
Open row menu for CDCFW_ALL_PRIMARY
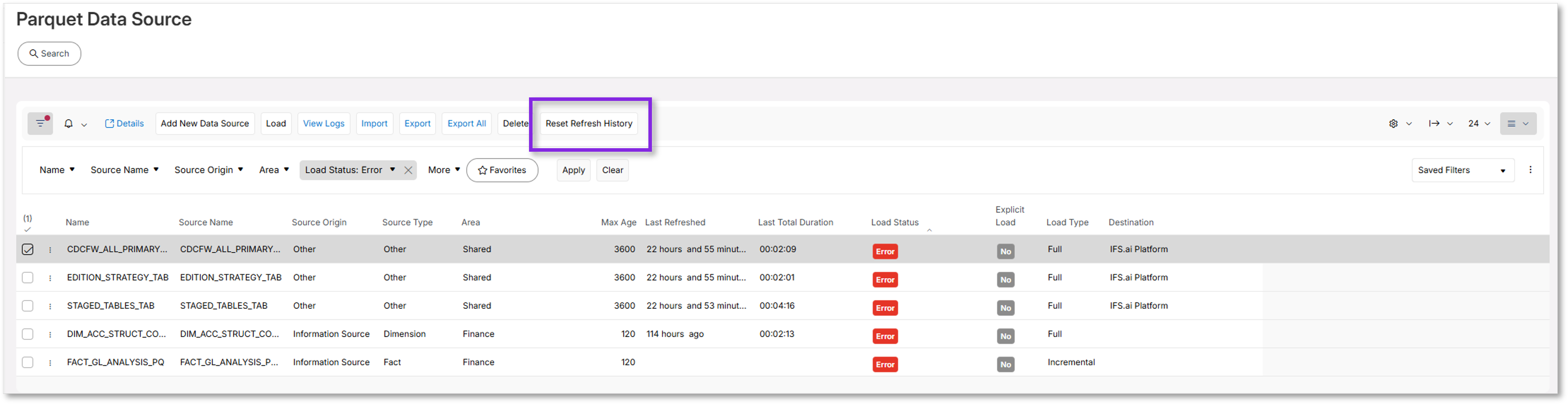click(x=50, y=249)
